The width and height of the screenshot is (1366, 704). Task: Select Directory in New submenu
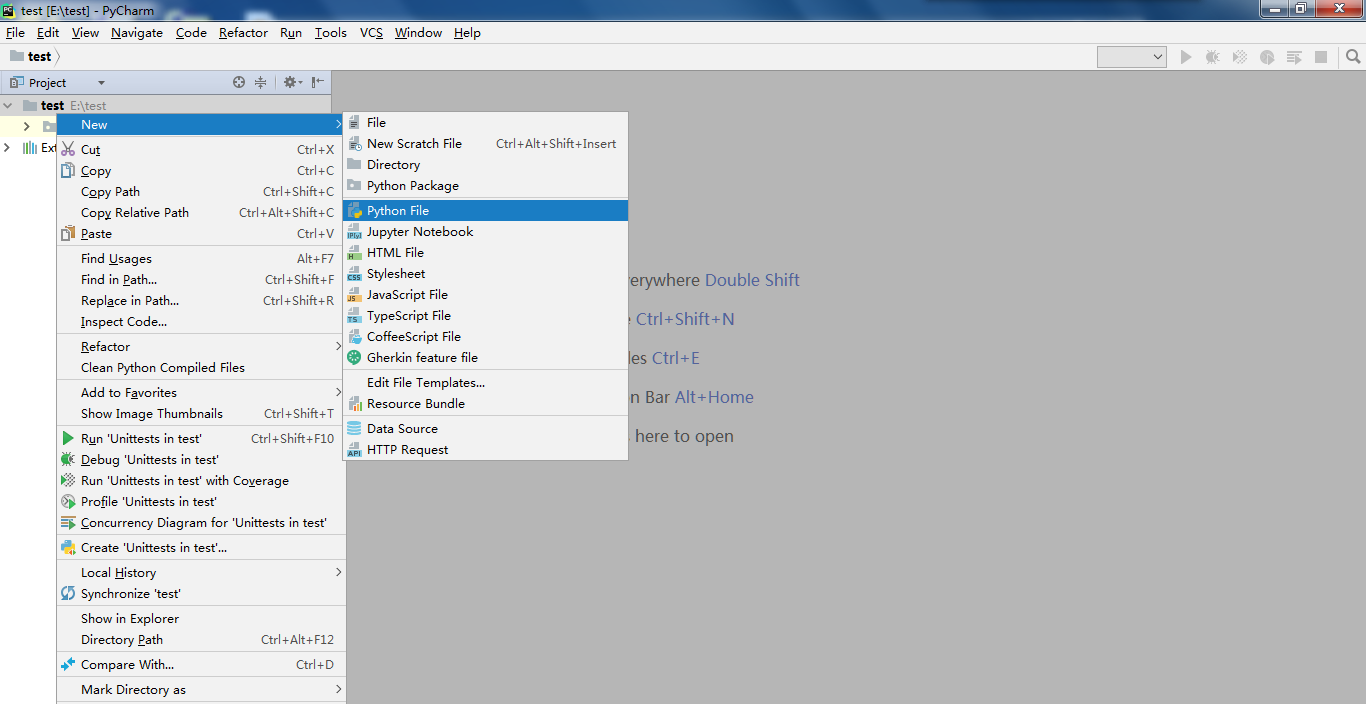485,164
